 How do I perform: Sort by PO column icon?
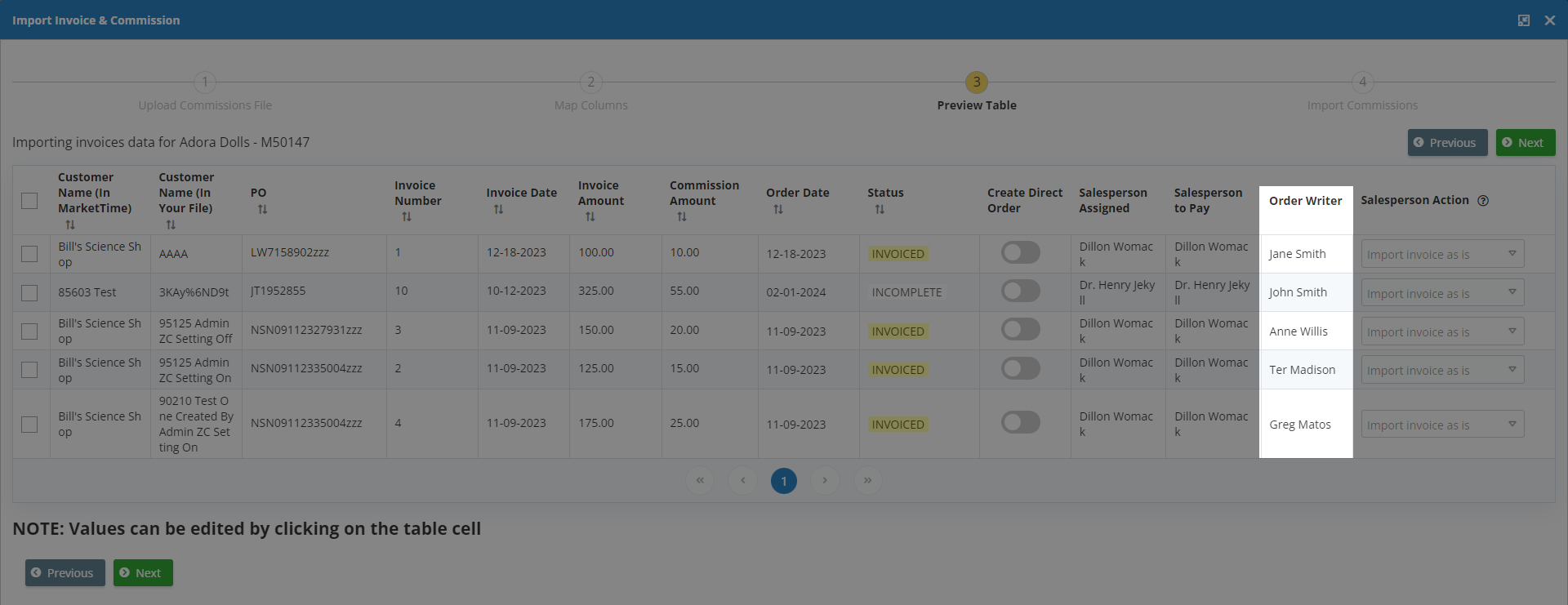262,210
